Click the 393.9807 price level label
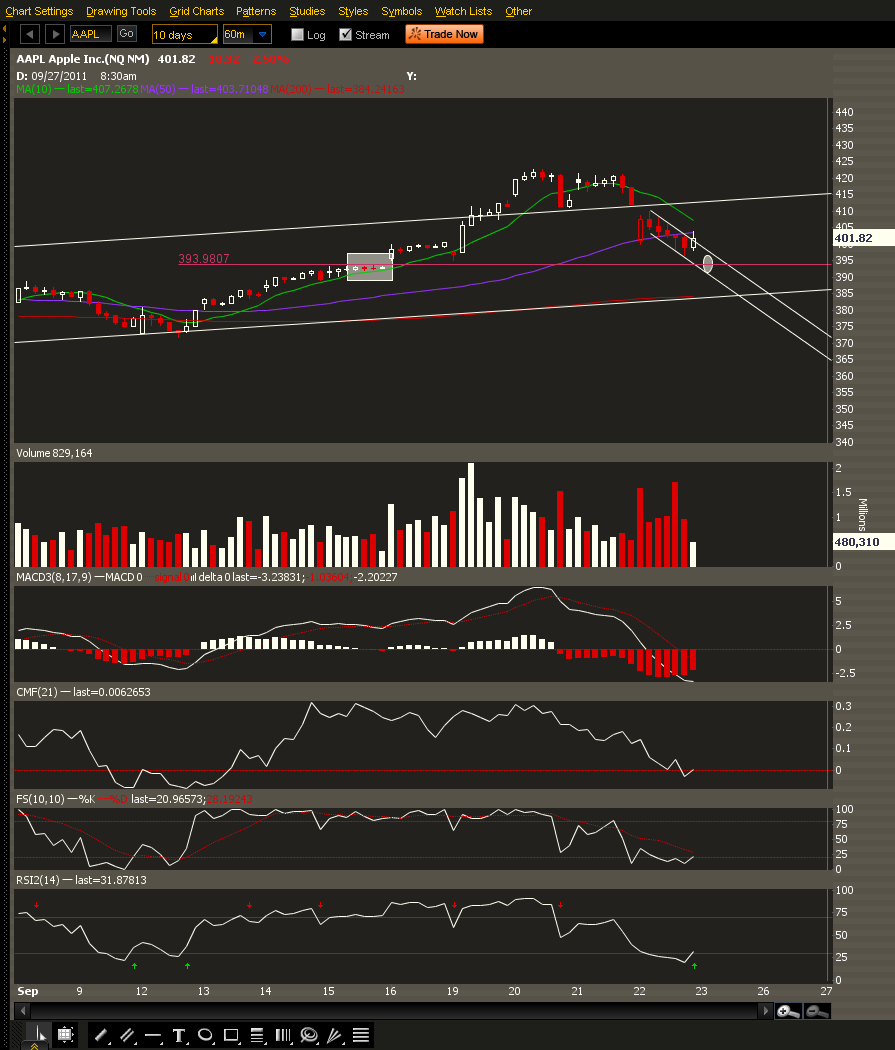895x1050 pixels. [x=204, y=258]
